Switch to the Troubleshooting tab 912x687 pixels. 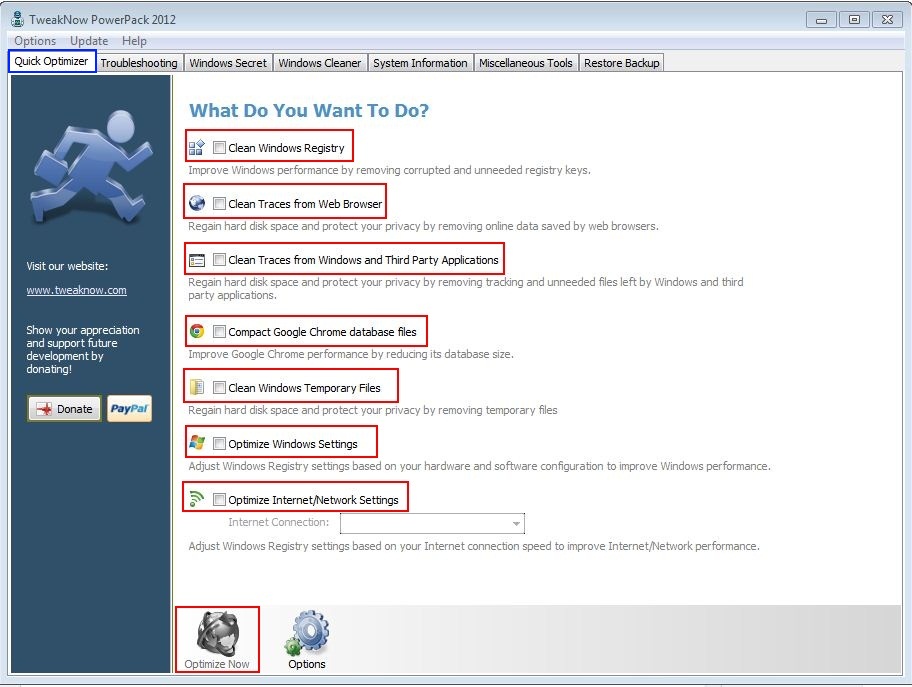coord(139,63)
